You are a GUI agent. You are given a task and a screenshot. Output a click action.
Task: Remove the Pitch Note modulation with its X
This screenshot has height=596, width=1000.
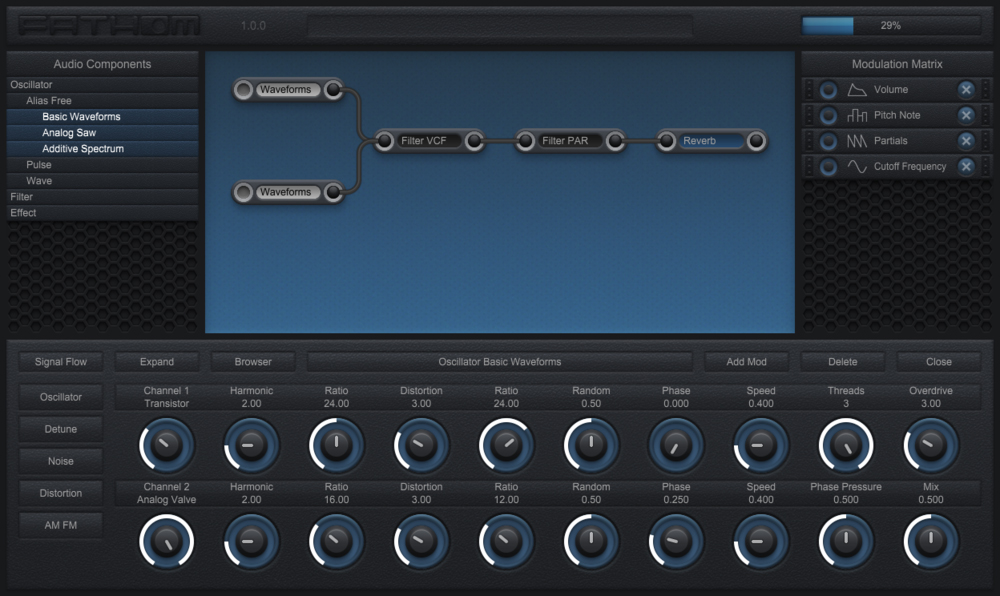966,115
